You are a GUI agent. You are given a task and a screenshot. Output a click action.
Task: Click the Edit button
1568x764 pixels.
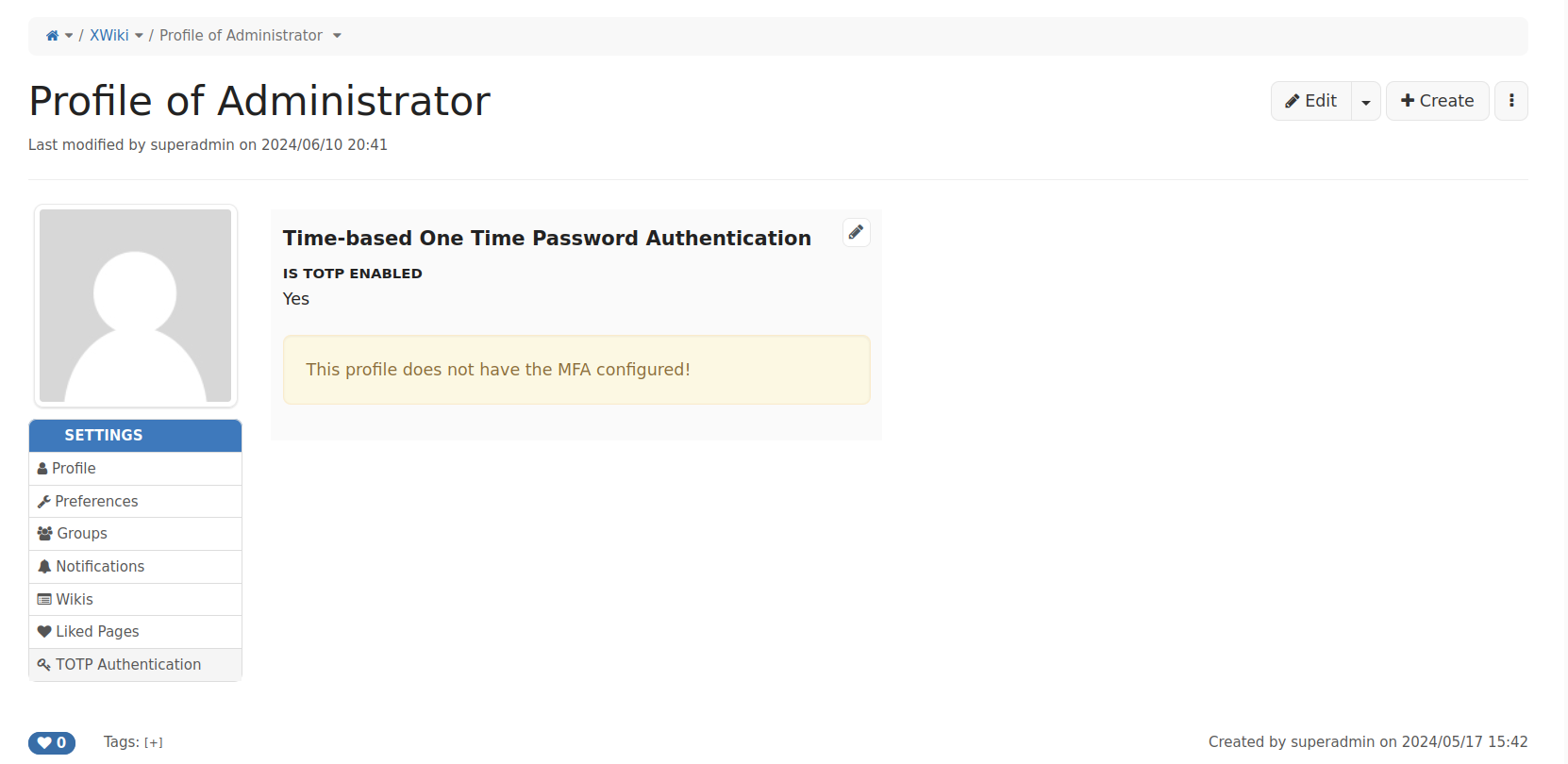(x=1311, y=101)
